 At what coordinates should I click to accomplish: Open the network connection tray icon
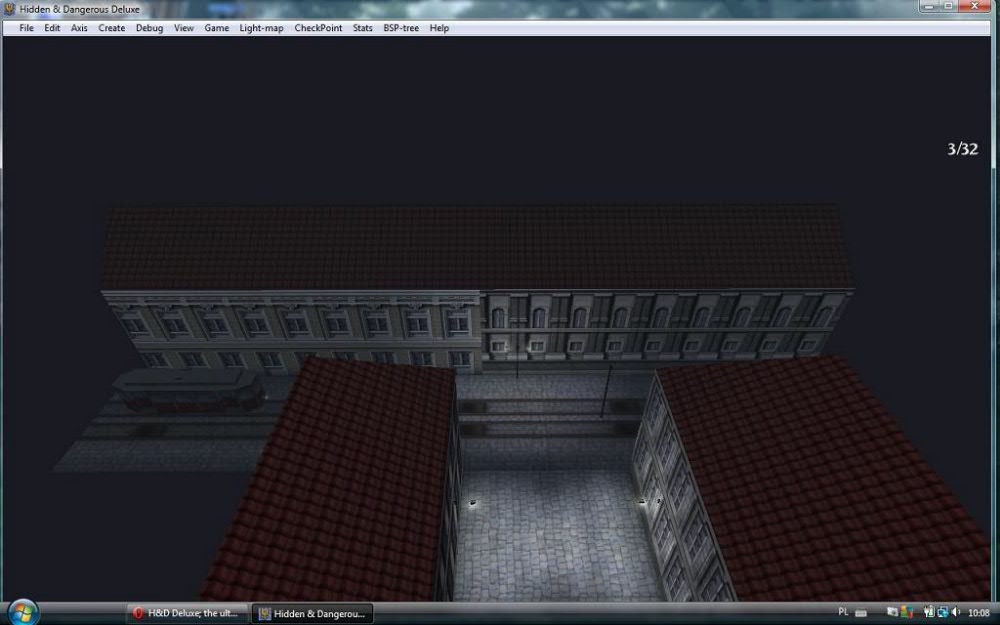(943, 612)
